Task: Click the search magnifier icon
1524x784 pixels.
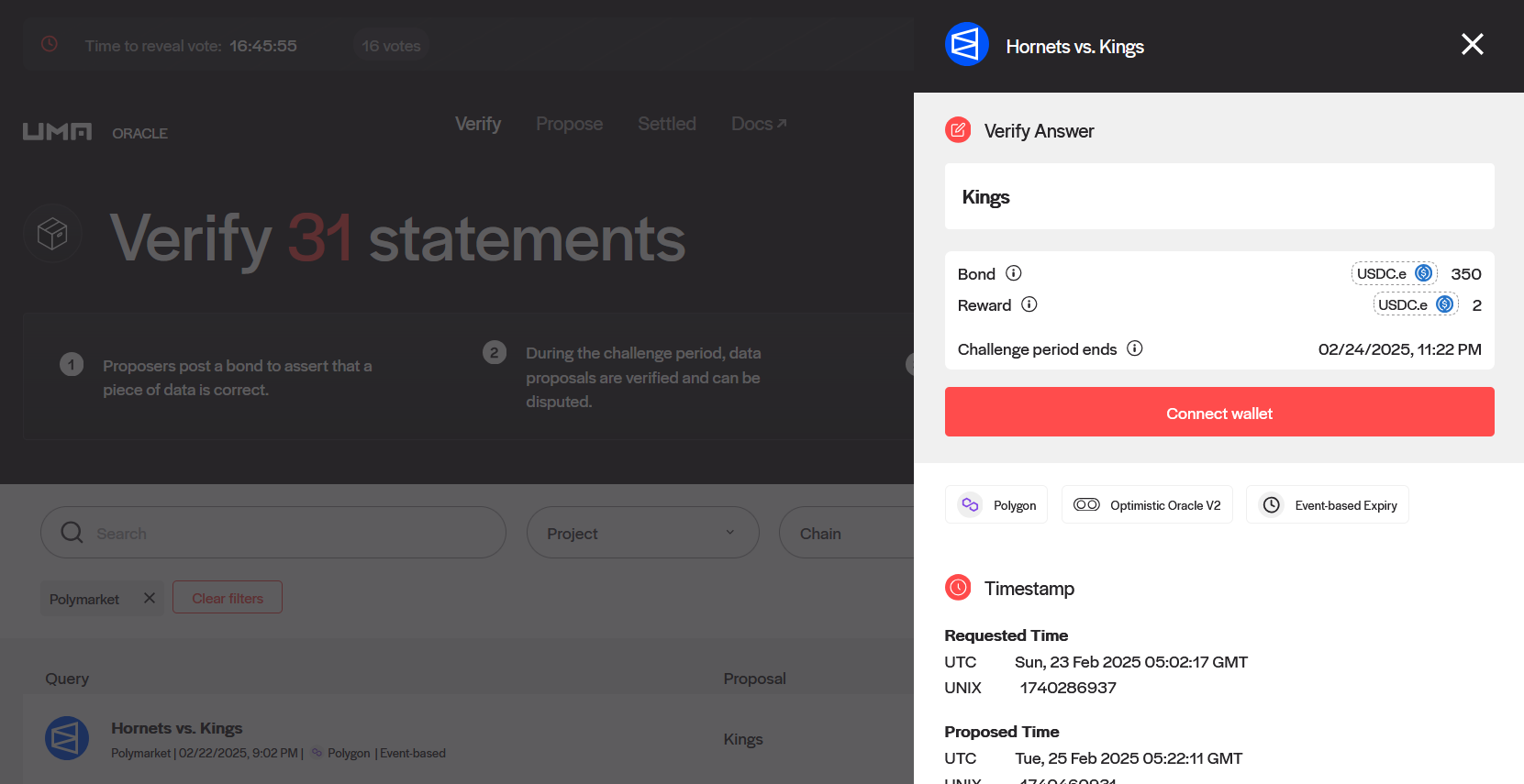Action: coord(72,533)
